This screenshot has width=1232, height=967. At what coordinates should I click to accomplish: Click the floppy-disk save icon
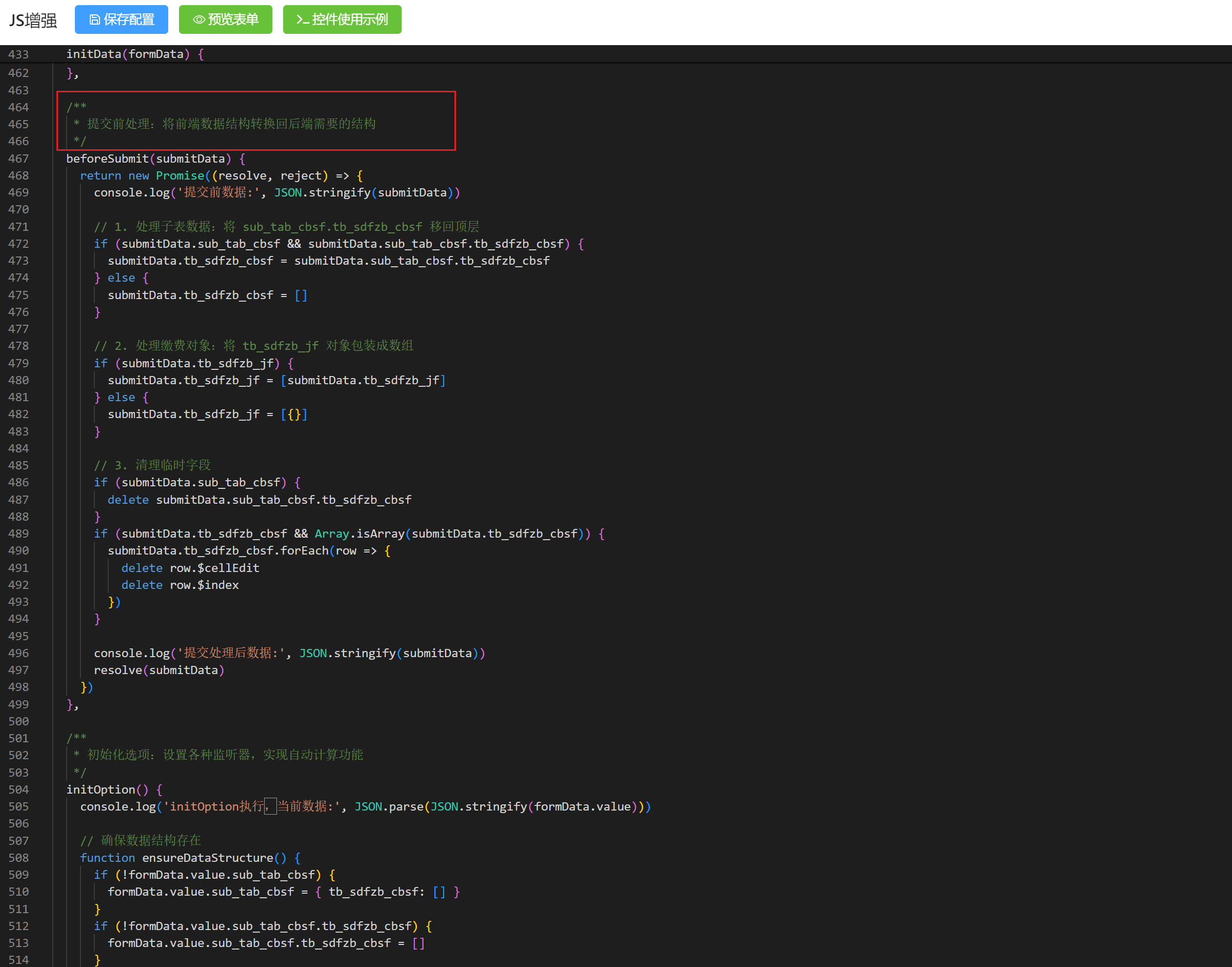[94, 20]
